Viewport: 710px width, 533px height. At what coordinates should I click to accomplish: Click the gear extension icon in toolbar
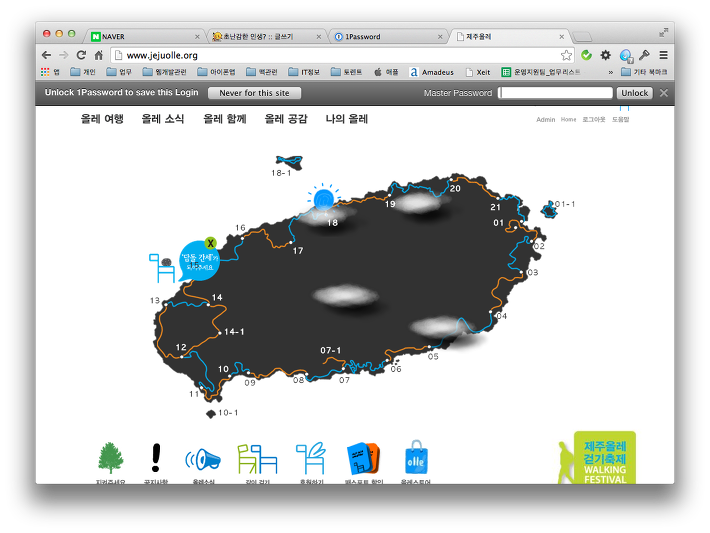(x=605, y=55)
